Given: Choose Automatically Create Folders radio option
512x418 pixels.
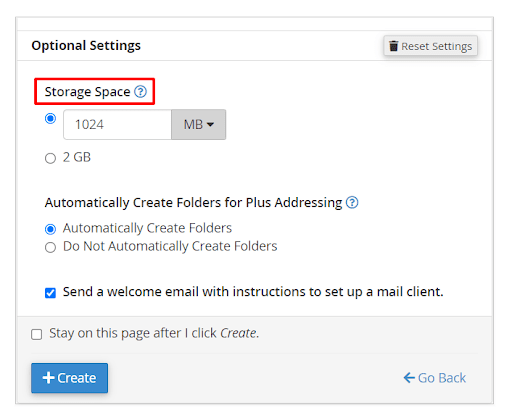Looking at the screenshot, I should tap(50, 229).
